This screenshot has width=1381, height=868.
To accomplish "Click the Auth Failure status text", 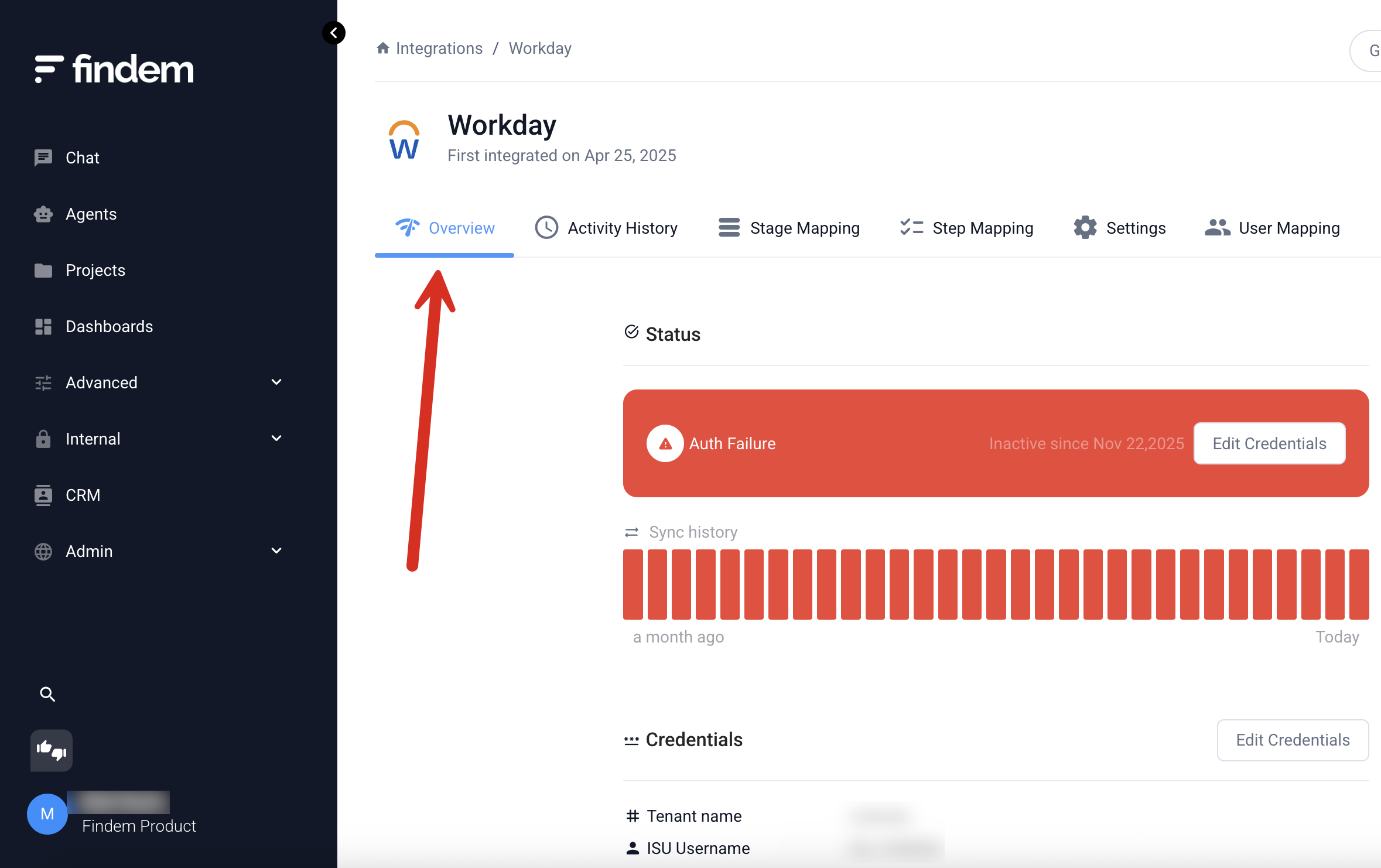I will [x=732, y=443].
